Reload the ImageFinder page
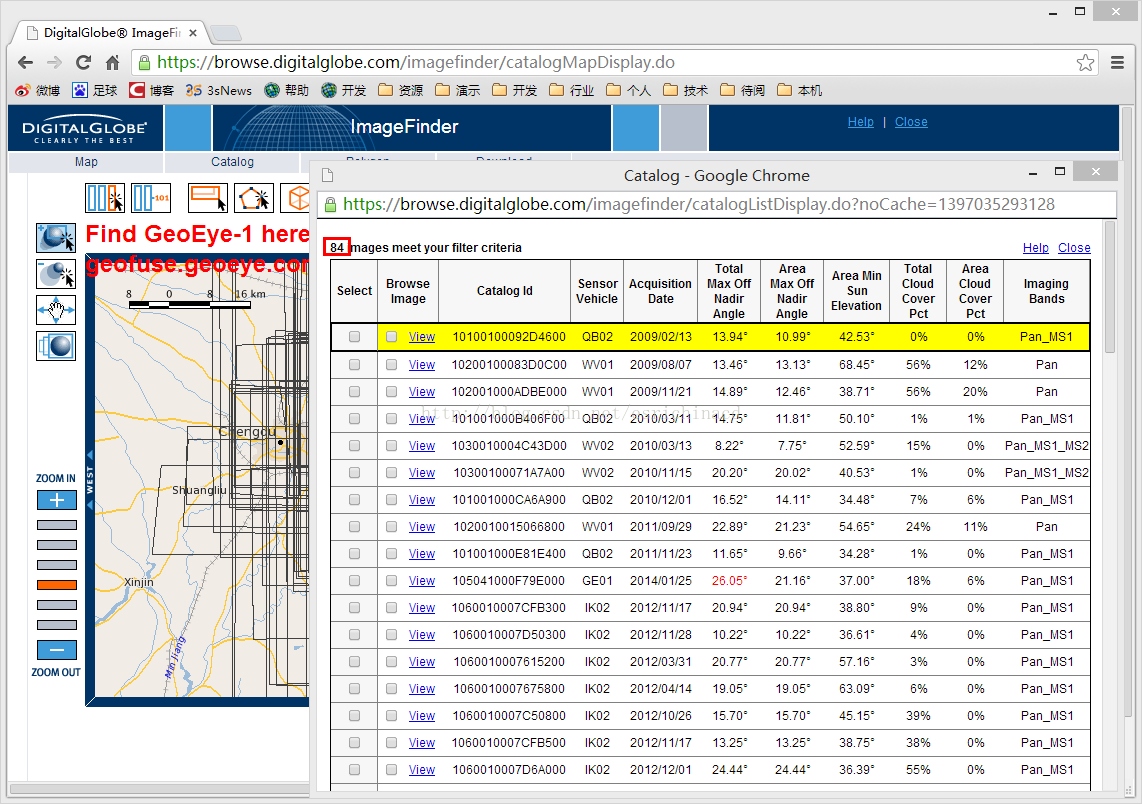 [84, 63]
